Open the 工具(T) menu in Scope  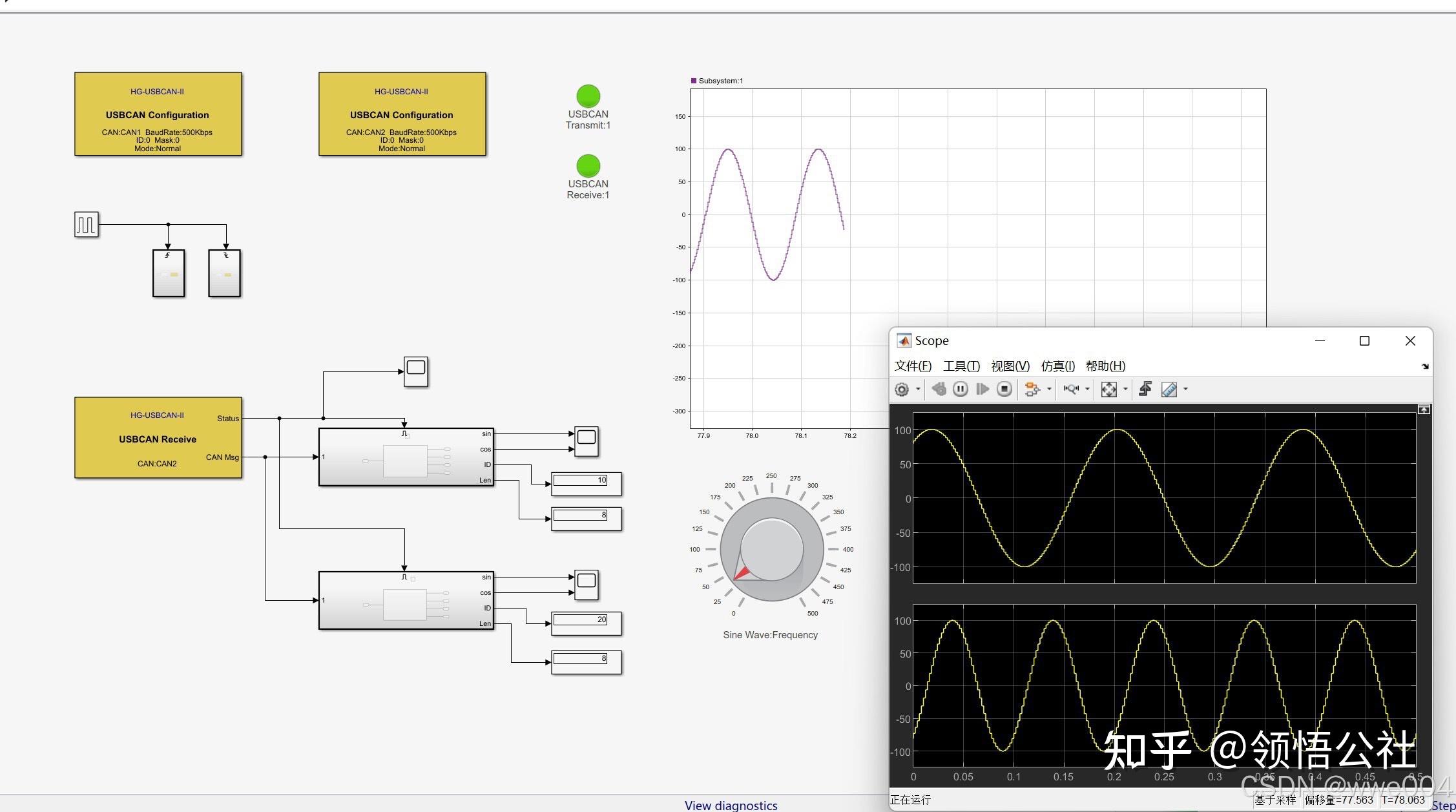[x=961, y=366]
